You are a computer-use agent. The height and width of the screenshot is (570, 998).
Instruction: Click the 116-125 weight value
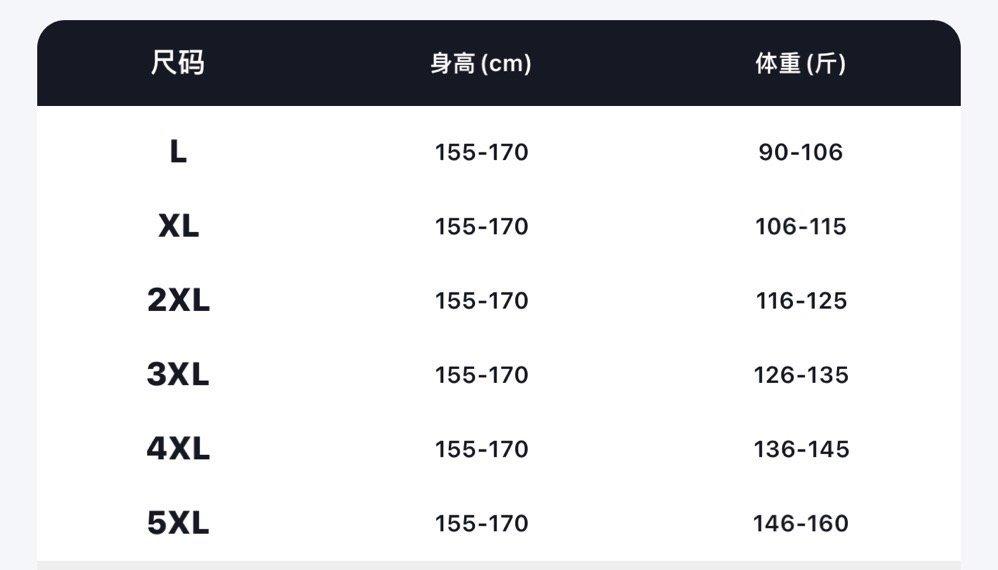pyautogui.click(x=801, y=301)
